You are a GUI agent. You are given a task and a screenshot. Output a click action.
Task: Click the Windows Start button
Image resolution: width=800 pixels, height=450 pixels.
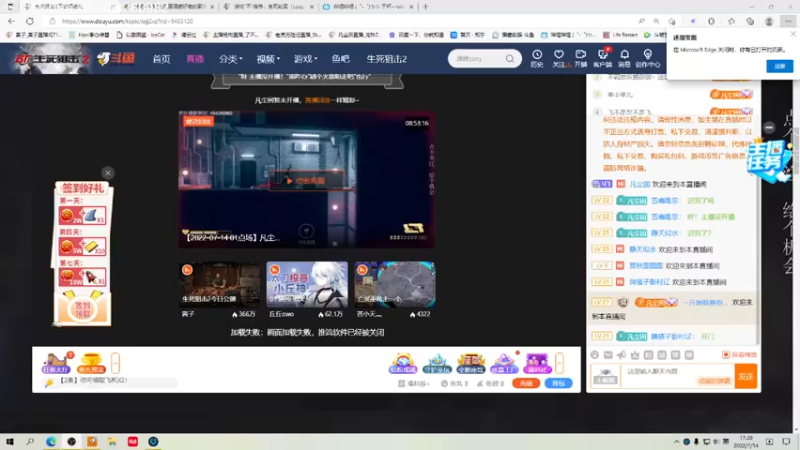pyautogui.click(x=10, y=442)
